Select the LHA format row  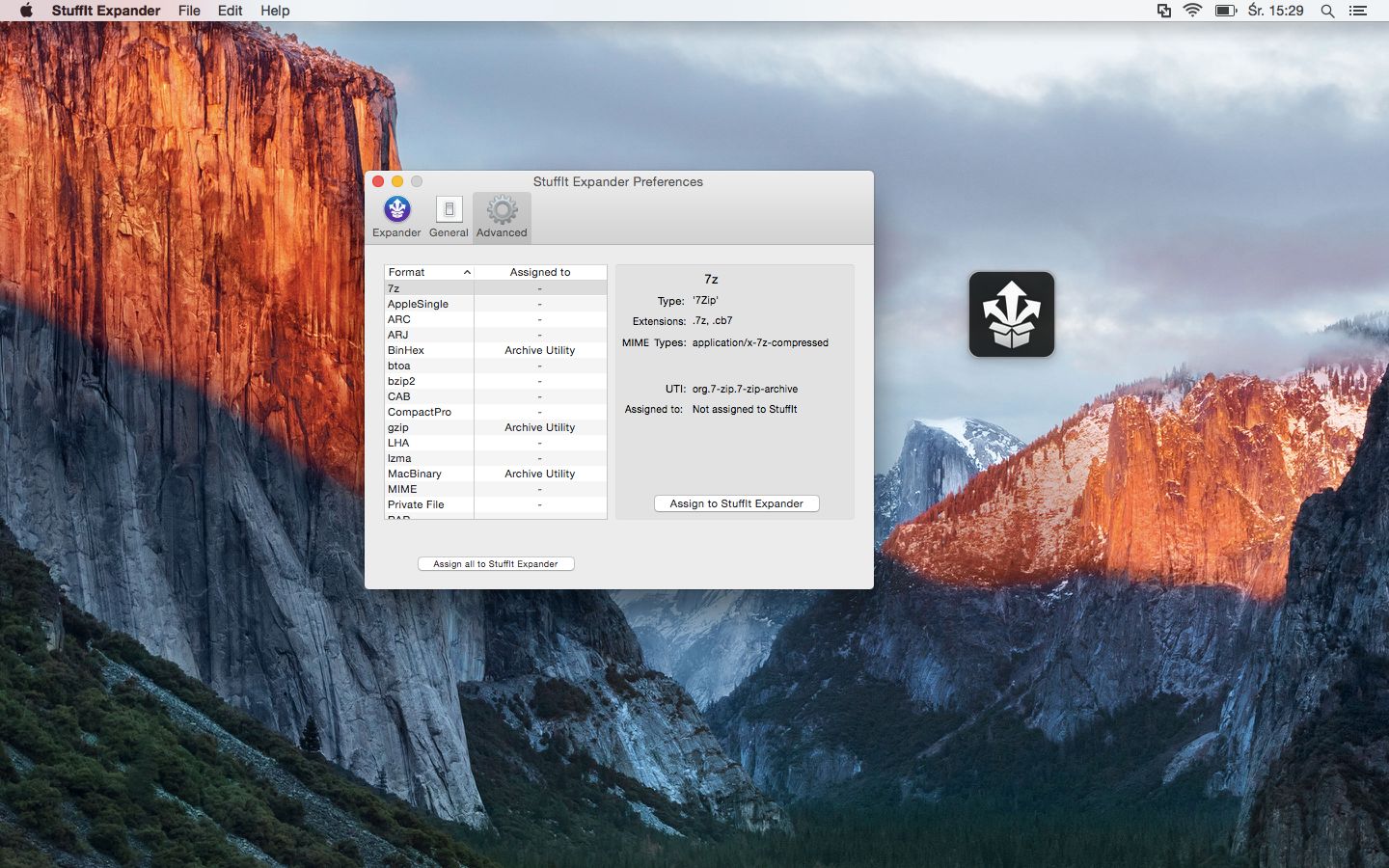(x=496, y=443)
